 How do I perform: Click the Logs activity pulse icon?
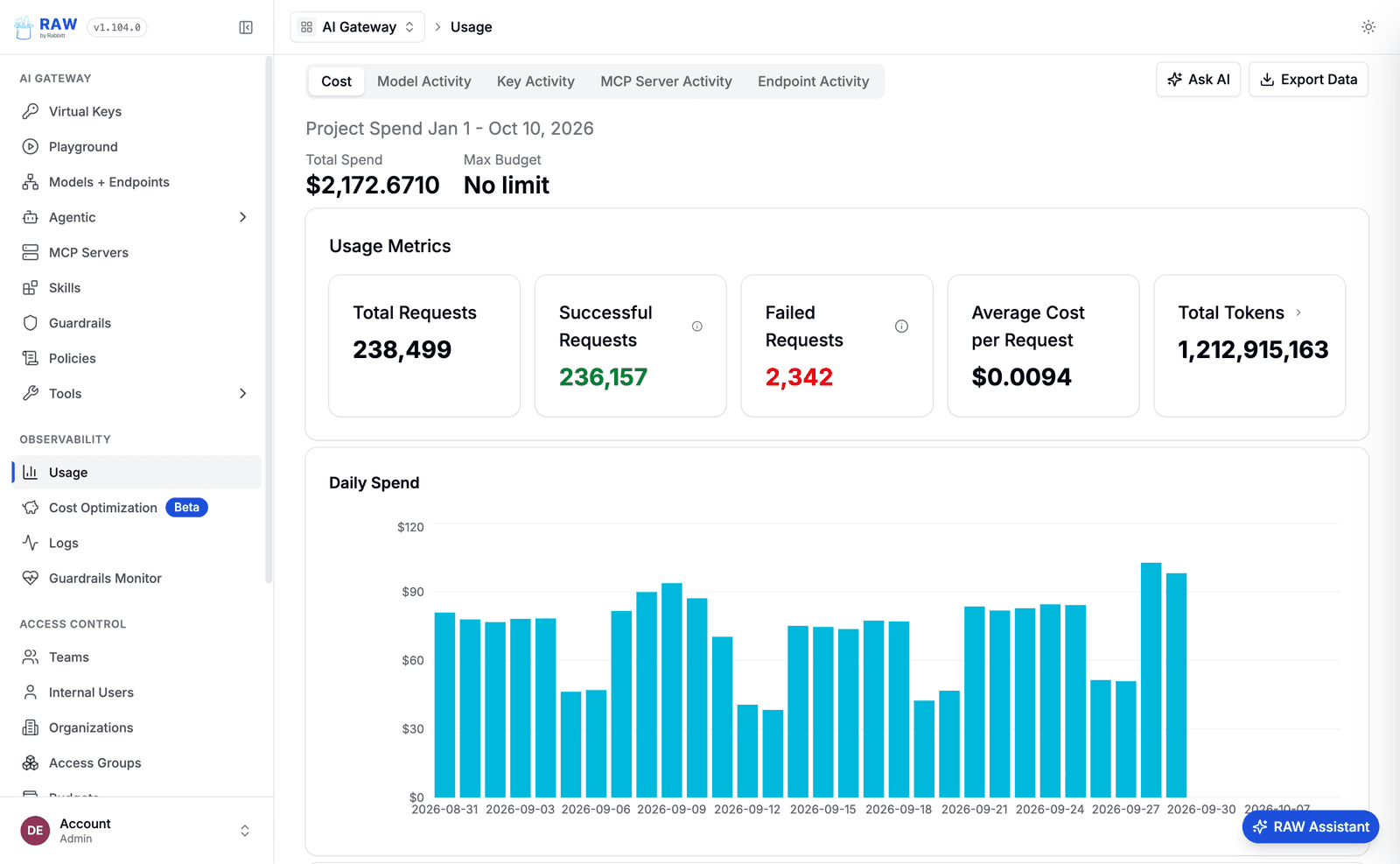(31, 543)
